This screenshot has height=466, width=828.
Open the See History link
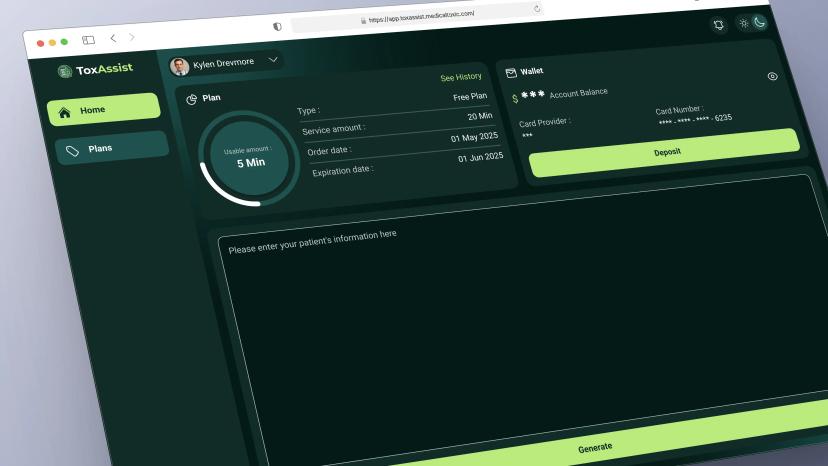pos(461,77)
